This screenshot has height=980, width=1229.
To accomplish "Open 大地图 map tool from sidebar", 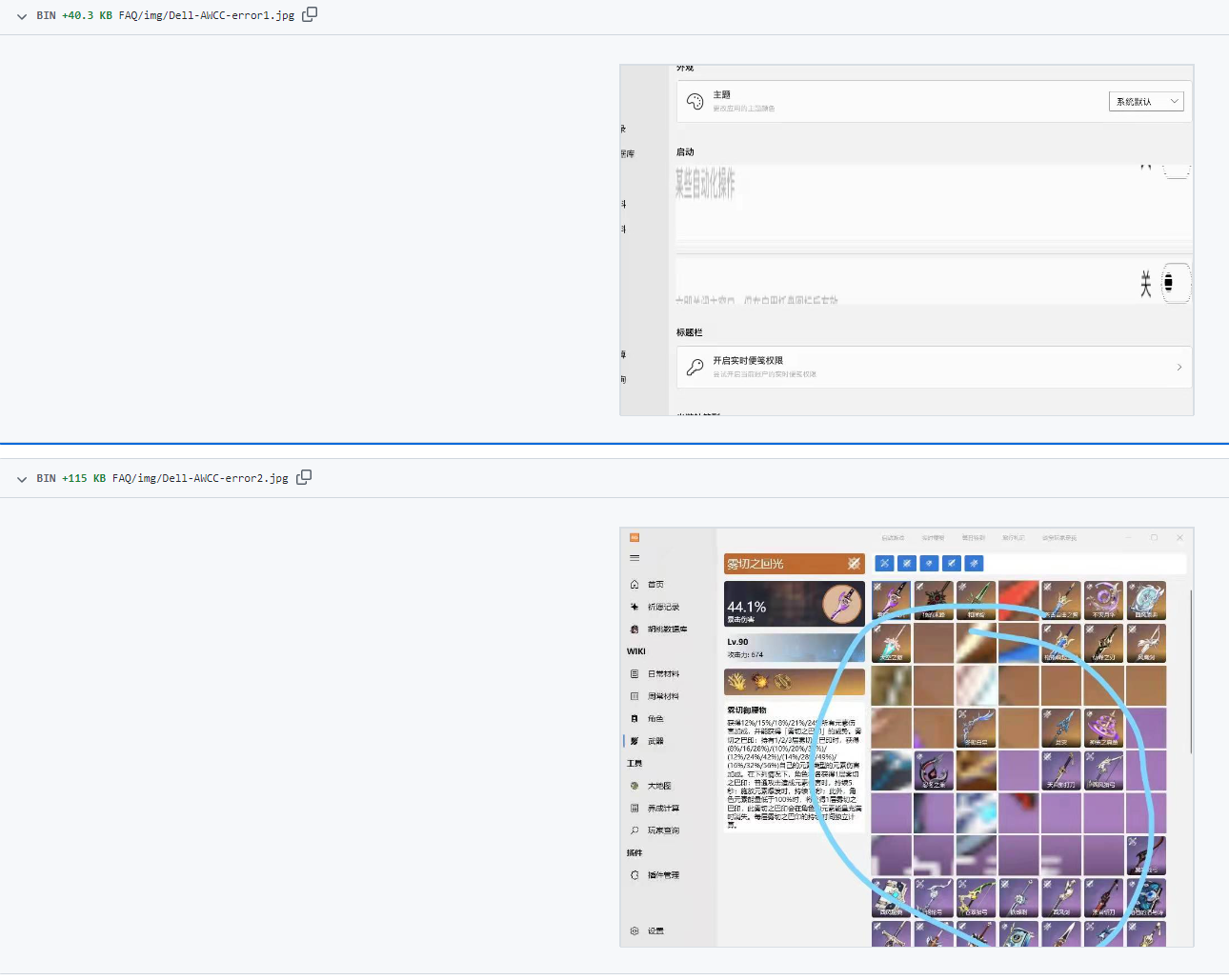I will pyautogui.click(x=659, y=785).
